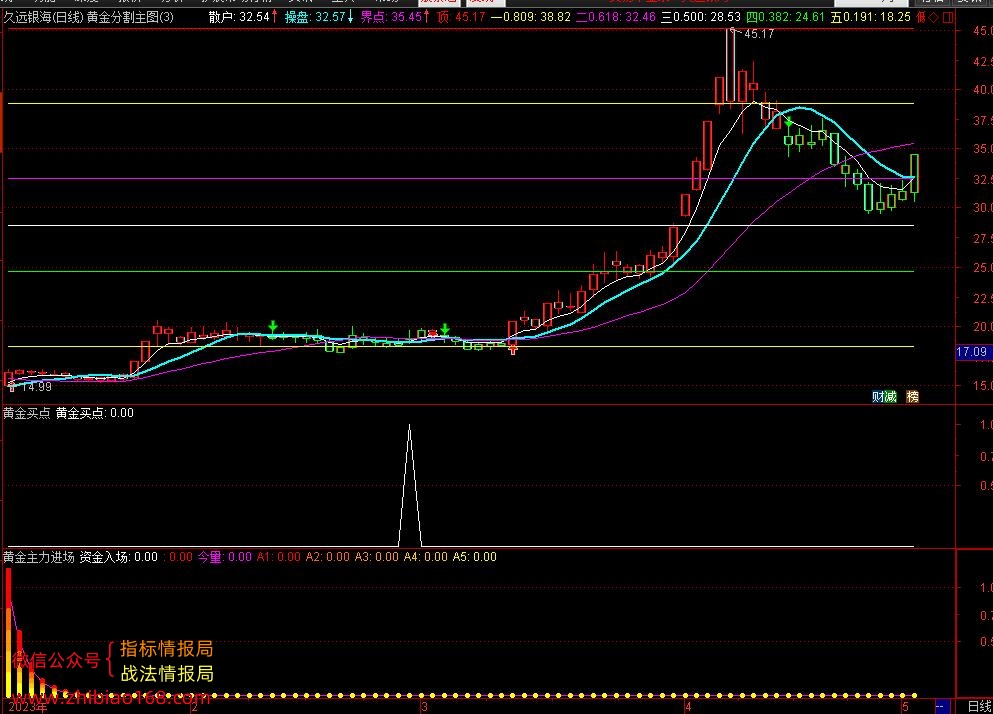Click the 14.99 low price annotation
Image resolution: width=993 pixels, height=714 pixels.
tap(36, 386)
